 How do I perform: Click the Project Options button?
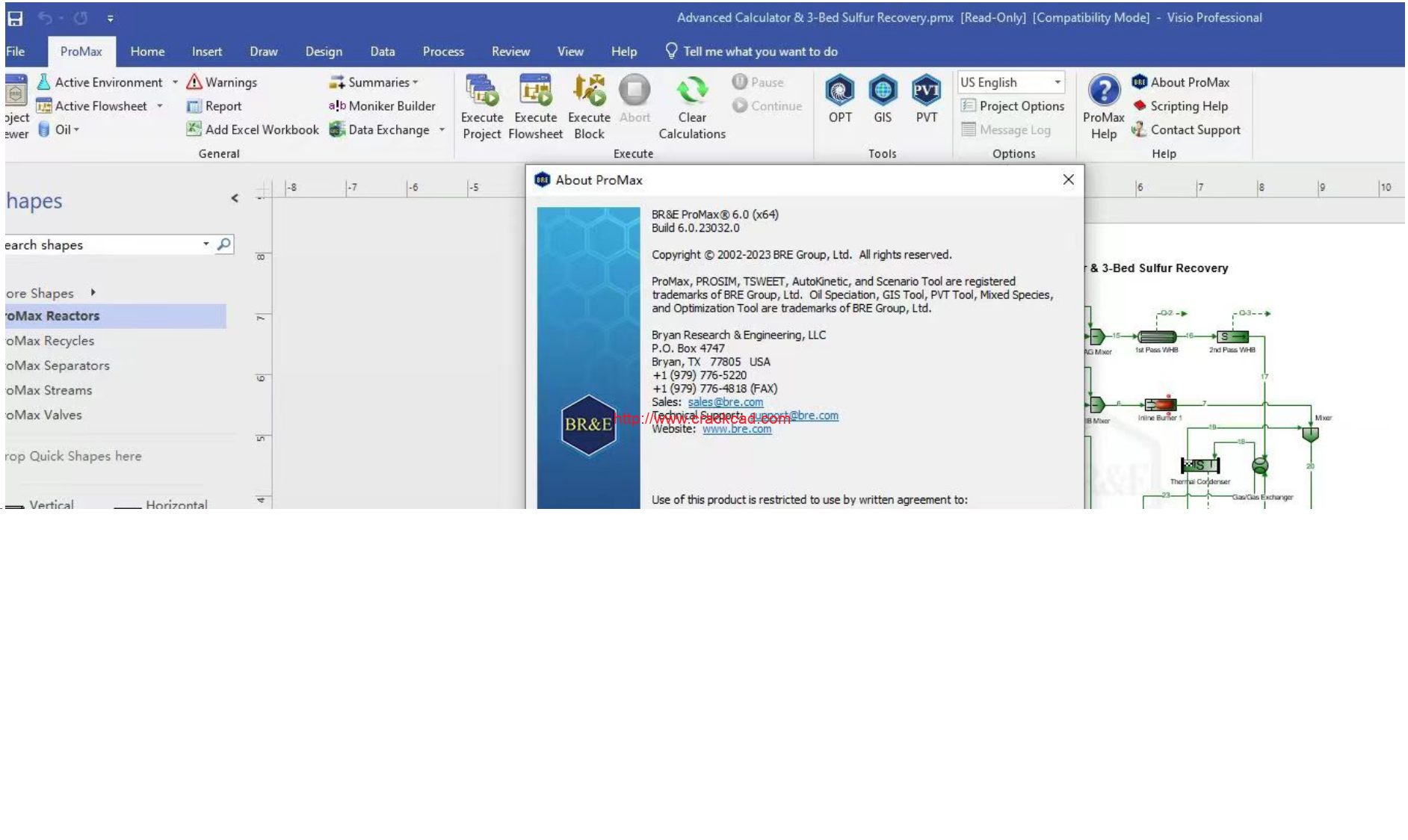coord(1013,106)
